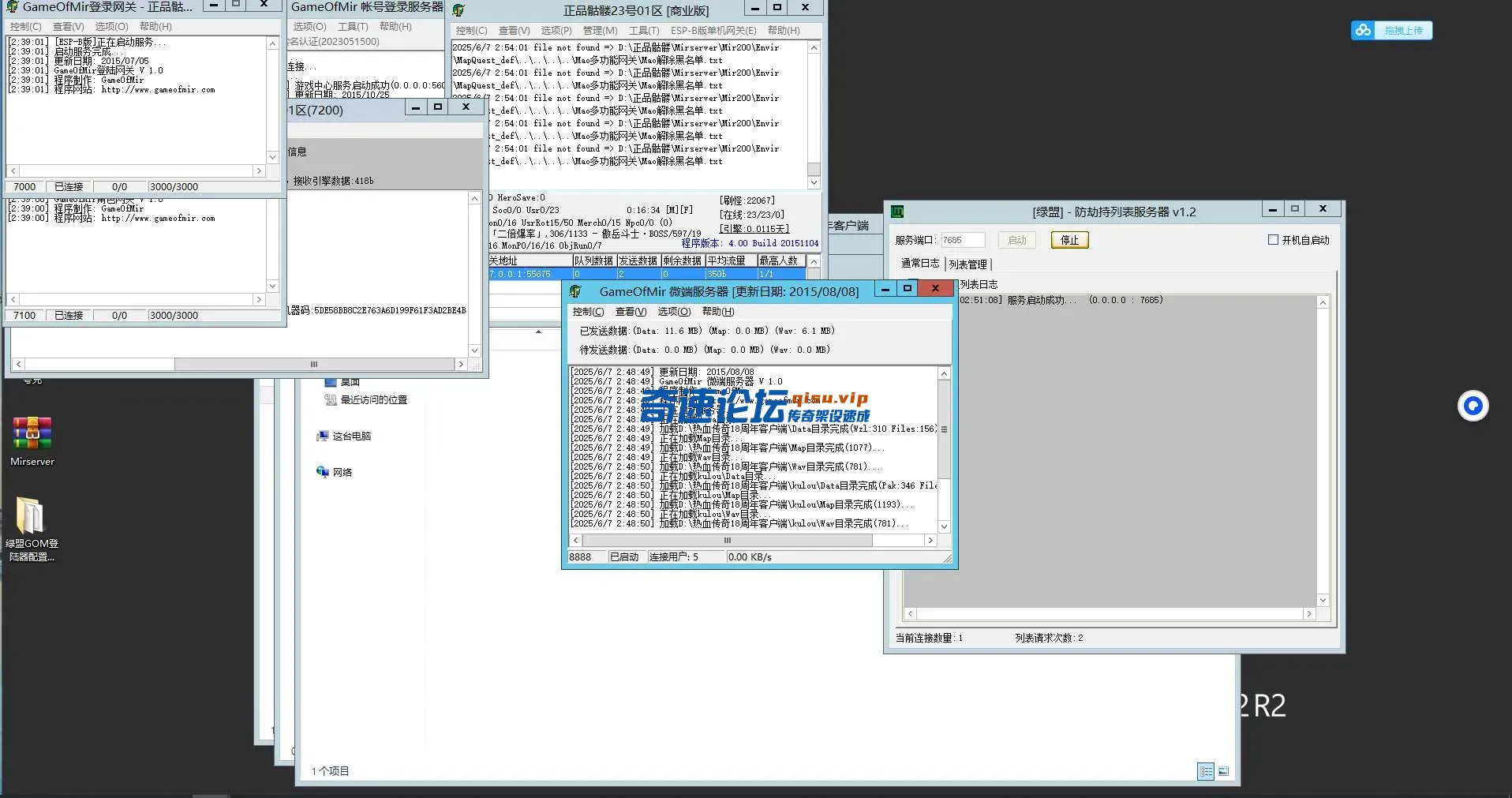1512x798 pixels.
Task: Open 选项(P) menu in 正品骷髅23号01区 window
Action: coord(556,31)
